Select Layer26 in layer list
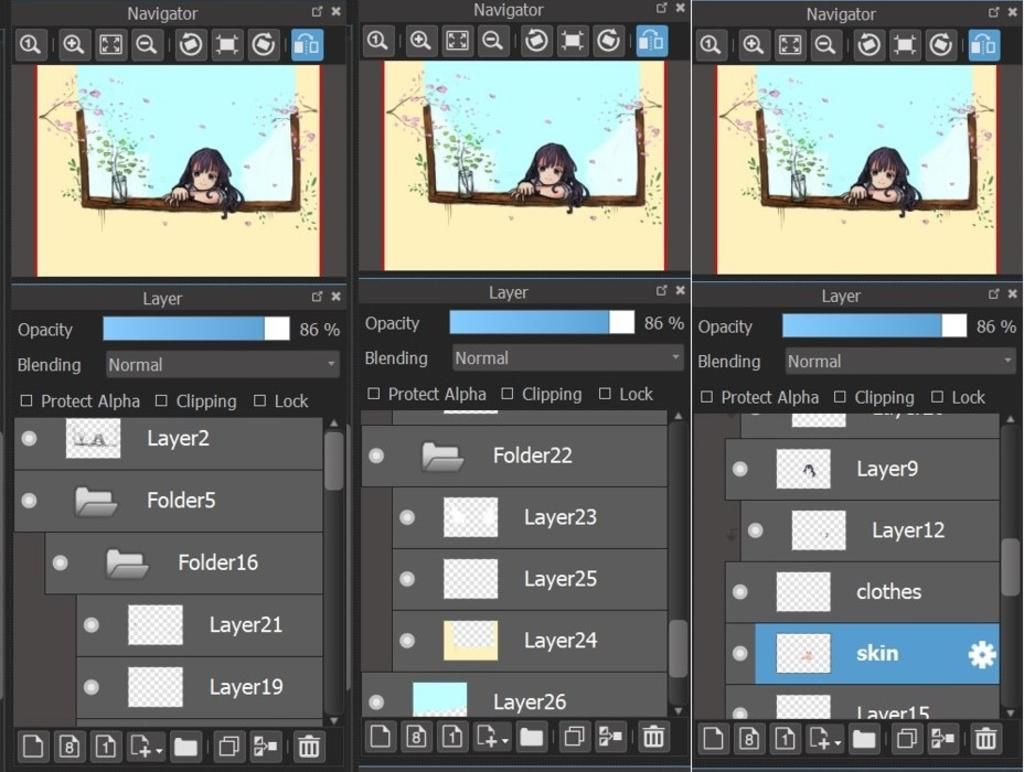This screenshot has width=1024, height=772. [x=514, y=695]
